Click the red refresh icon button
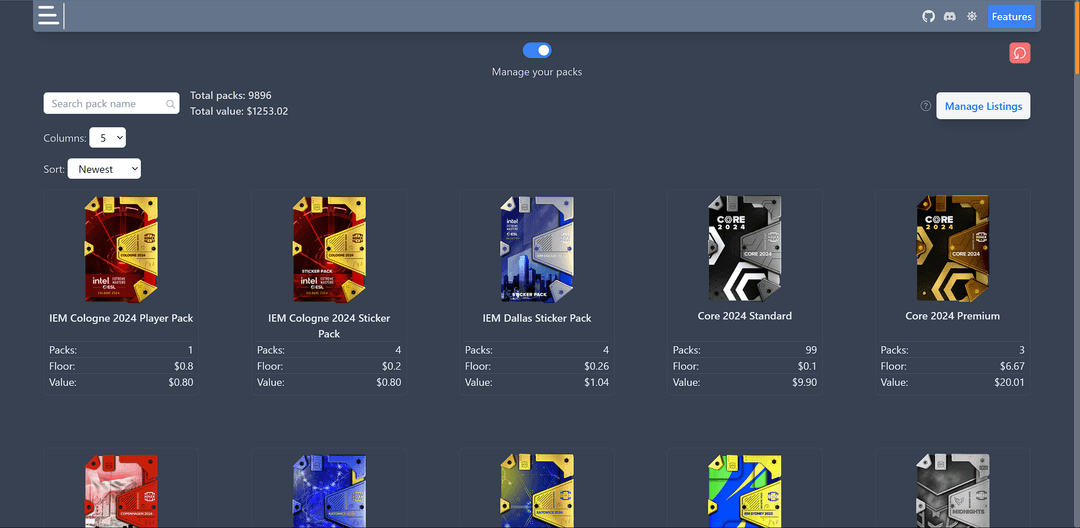Image resolution: width=1080 pixels, height=528 pixels. point(1020,53)
